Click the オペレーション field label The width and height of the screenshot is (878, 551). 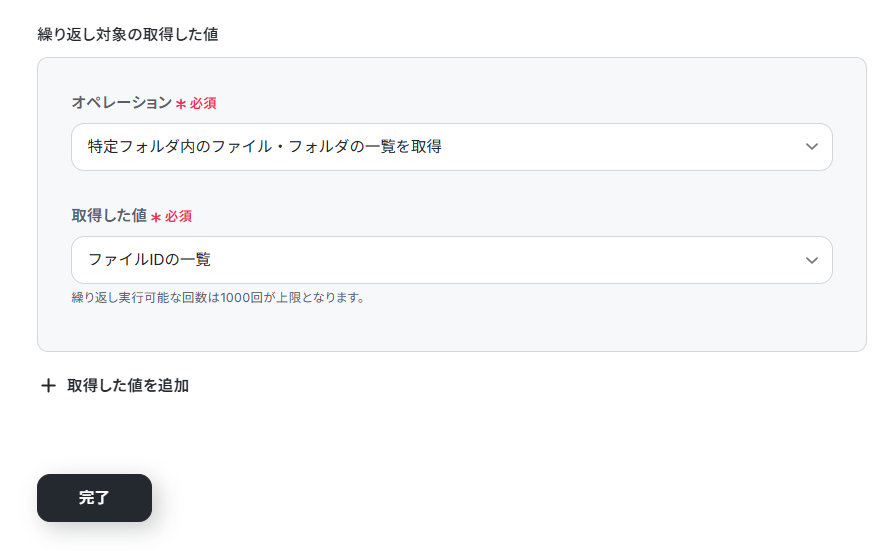pyautogui.click(x=122, y=102)
